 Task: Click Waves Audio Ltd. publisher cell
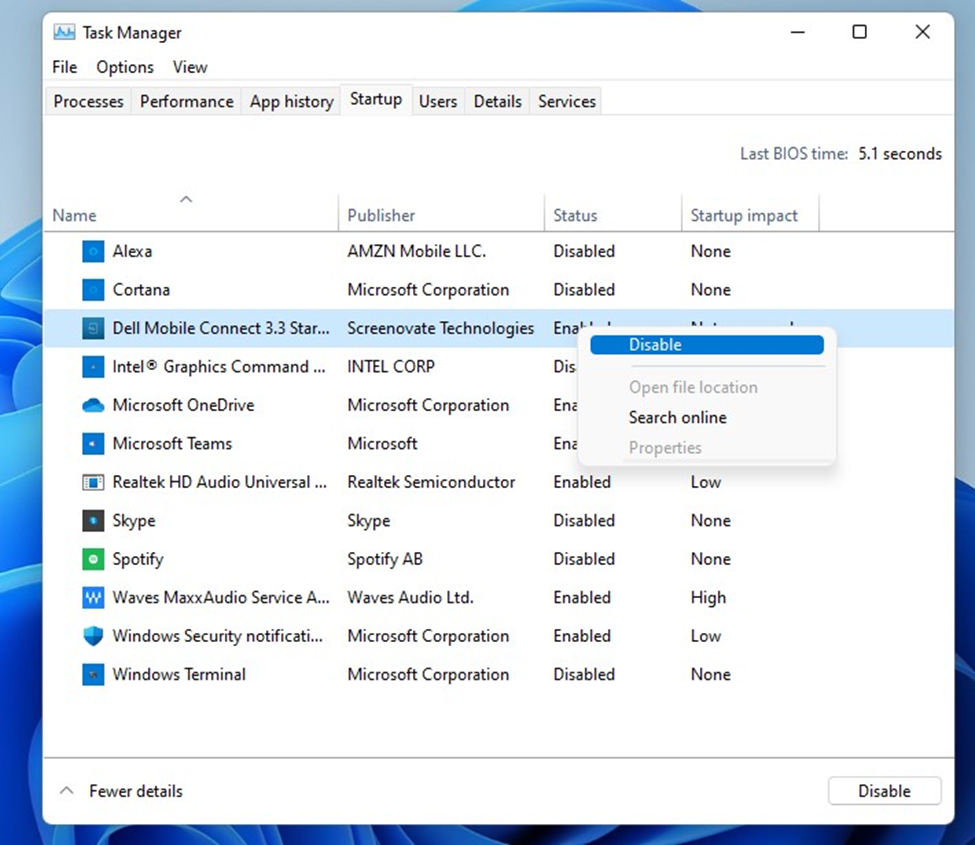[410, 598]
